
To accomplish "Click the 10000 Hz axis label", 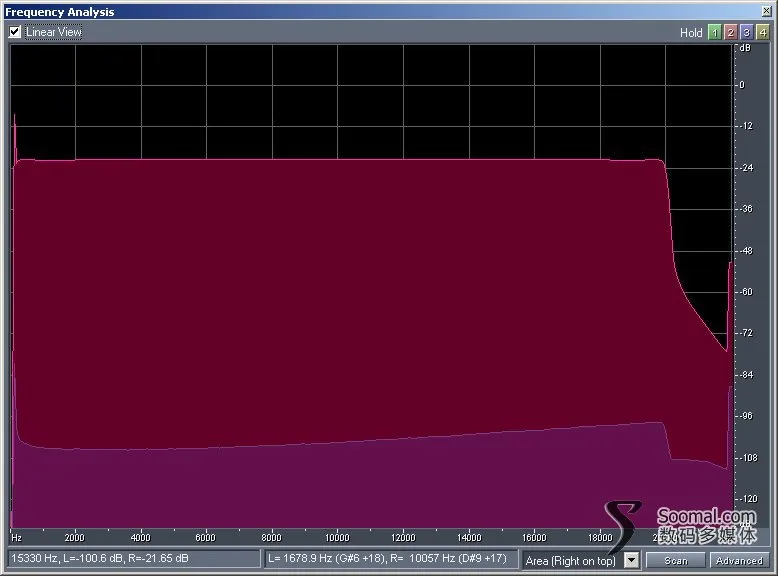I will 337,537.
